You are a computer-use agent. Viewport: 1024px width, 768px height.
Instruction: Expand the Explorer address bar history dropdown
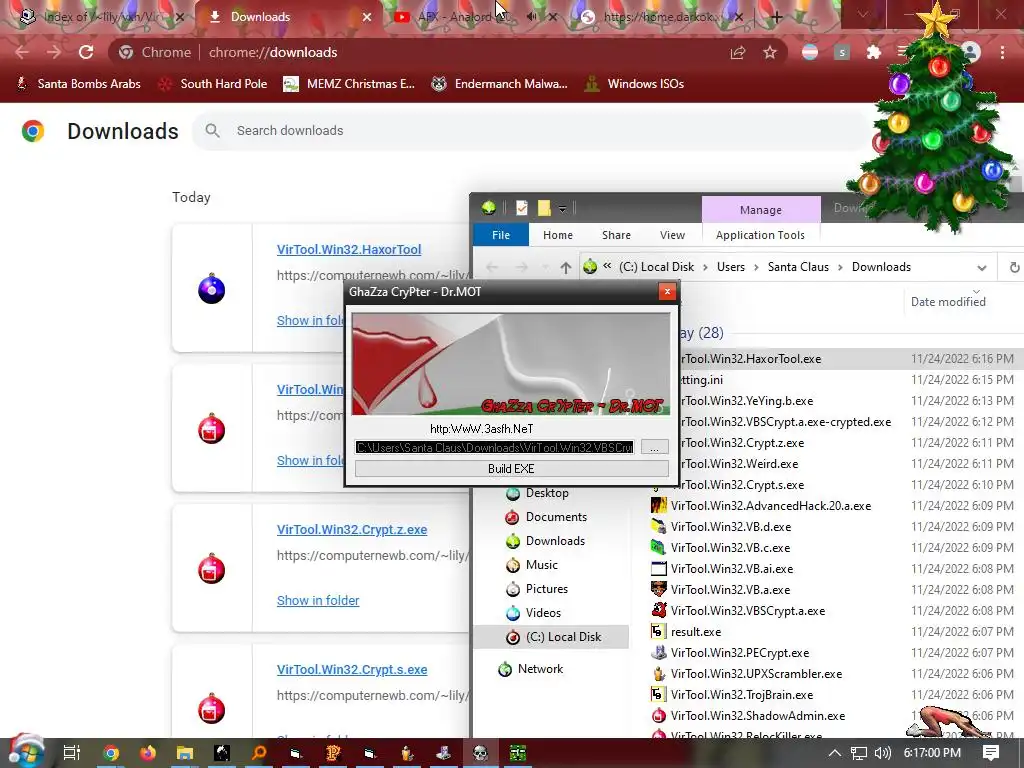click(x=982, y=267)
